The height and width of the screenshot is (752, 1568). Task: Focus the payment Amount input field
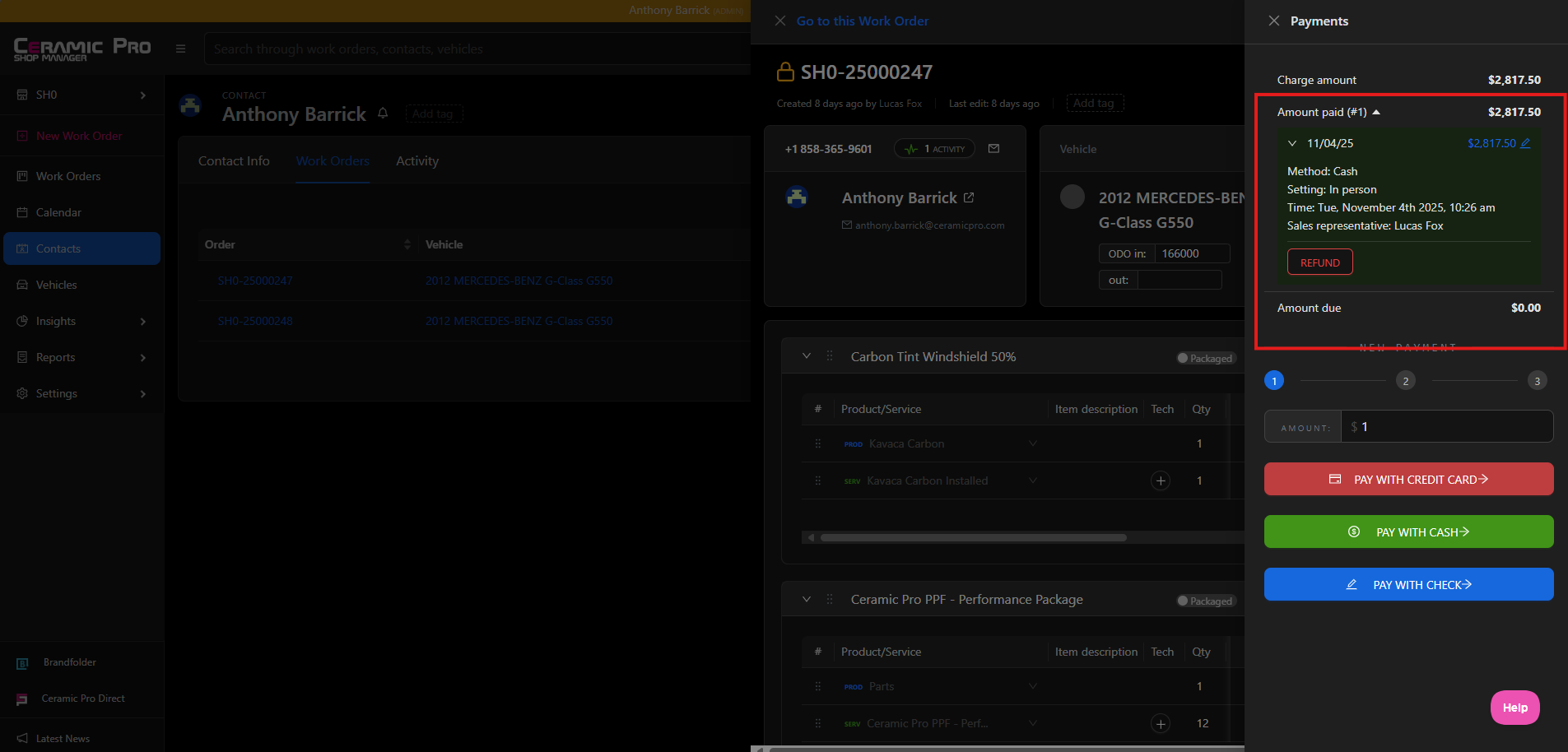coord(1447,426)
